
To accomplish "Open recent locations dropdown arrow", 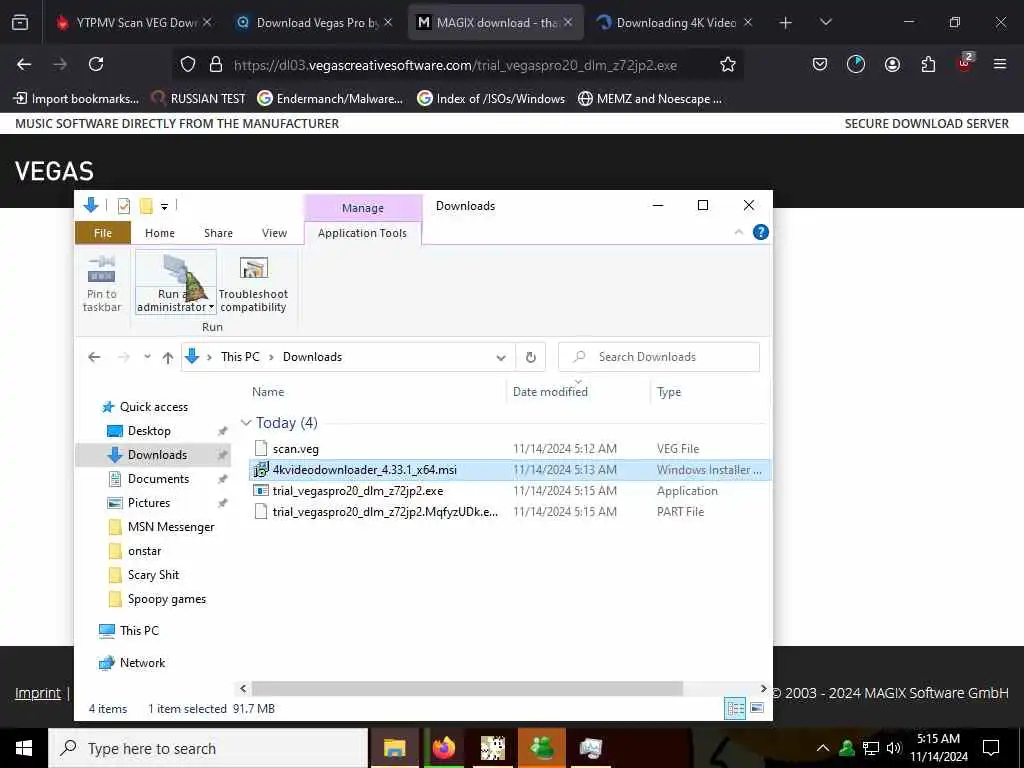I will [x=148, y=357].
